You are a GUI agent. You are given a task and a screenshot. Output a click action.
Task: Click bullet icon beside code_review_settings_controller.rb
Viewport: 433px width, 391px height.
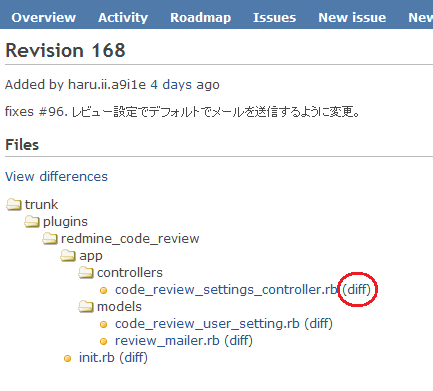click(104, 290)
